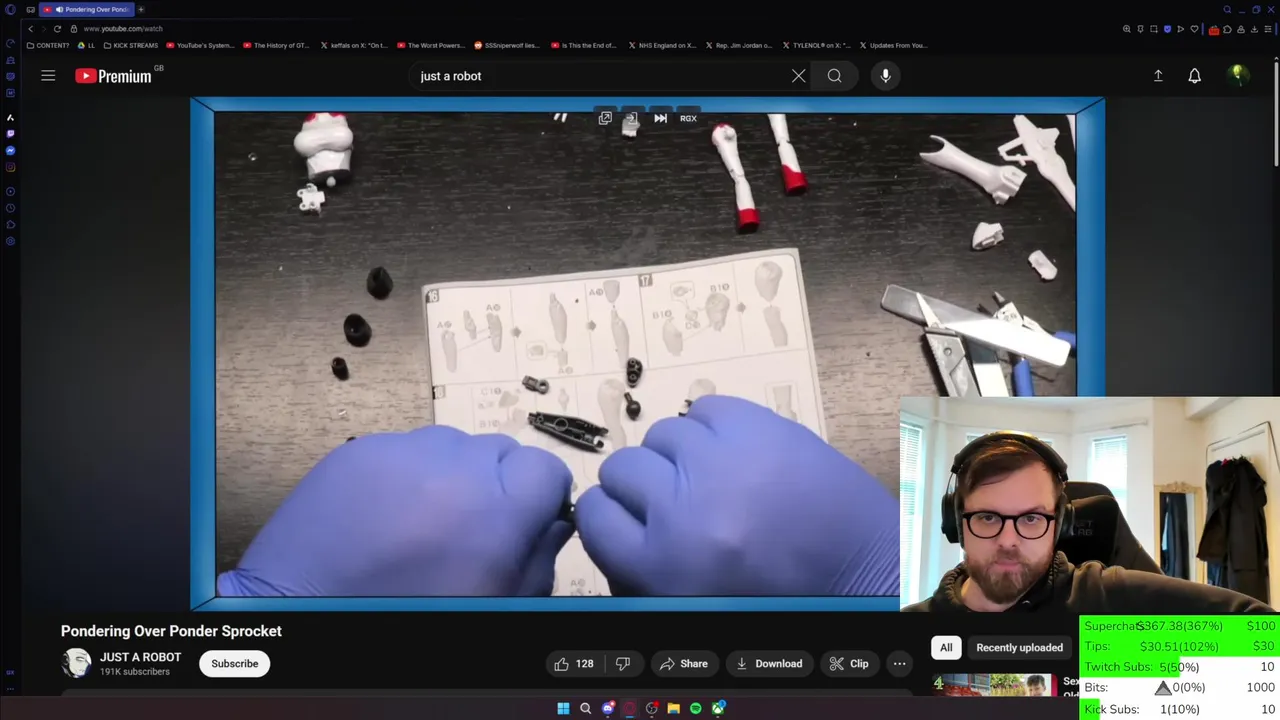Viewport: 1280px width, 720px height.
Task: Open the JUST A ROBOT channel name link
Action: click(140, 657)
